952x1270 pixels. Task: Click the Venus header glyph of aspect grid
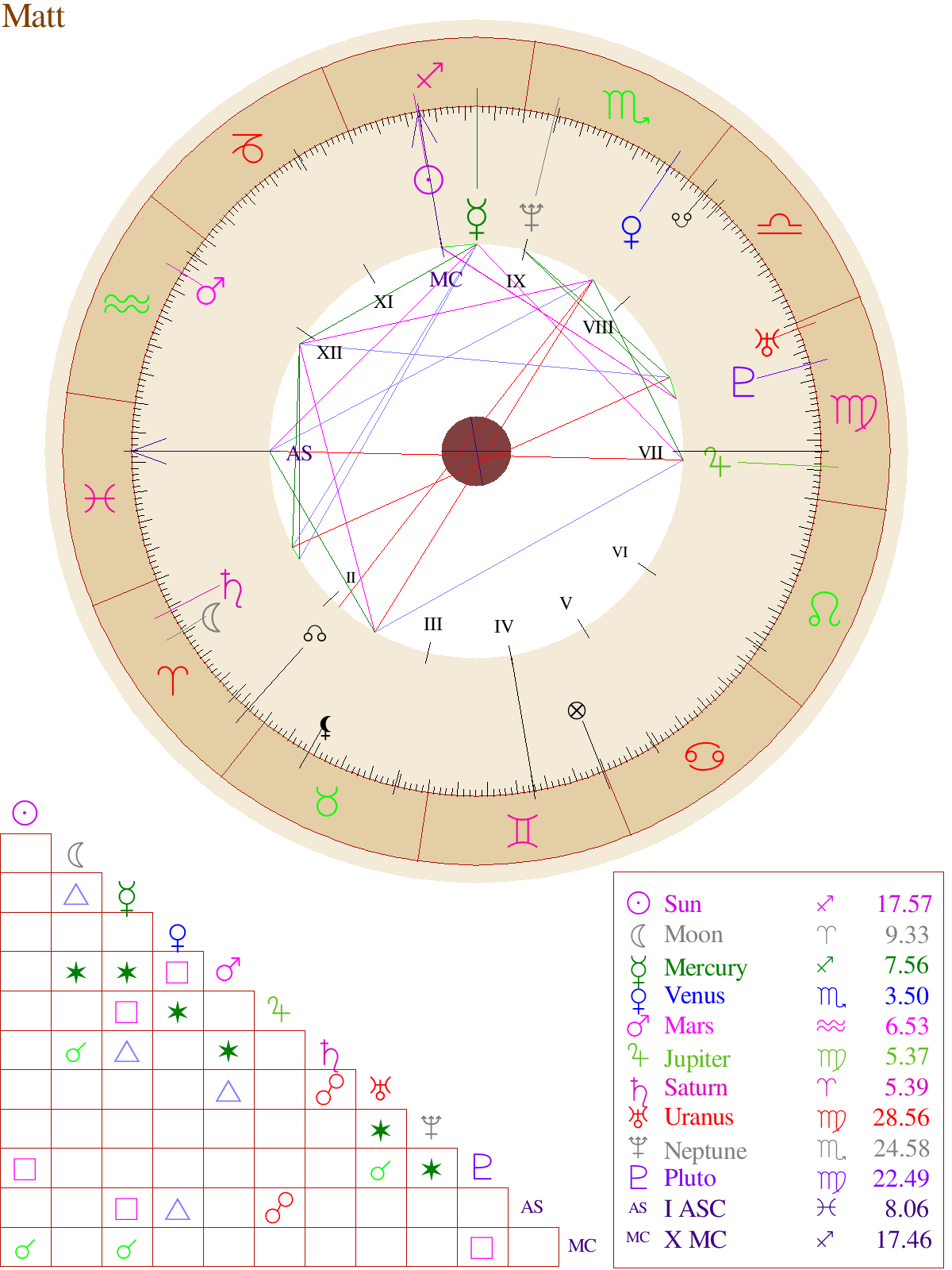[178, 937]
